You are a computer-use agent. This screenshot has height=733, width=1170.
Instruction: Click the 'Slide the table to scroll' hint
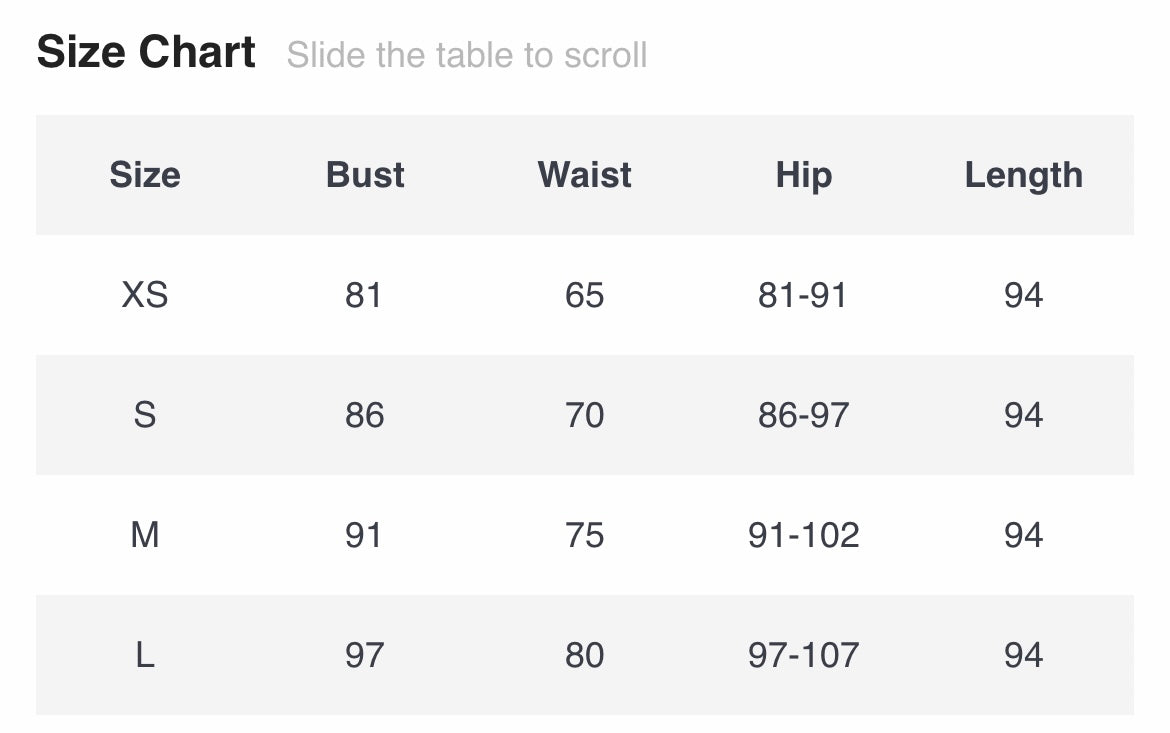[466, 55]
